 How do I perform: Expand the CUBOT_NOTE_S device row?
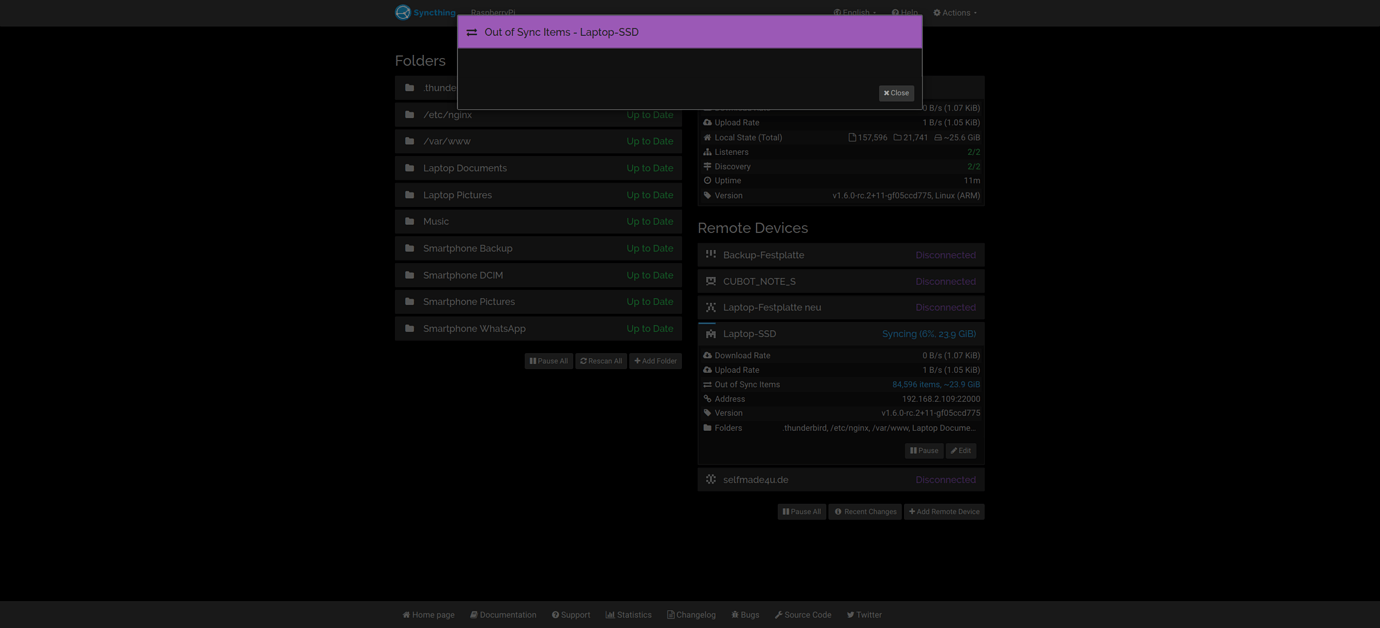[841, 281]
